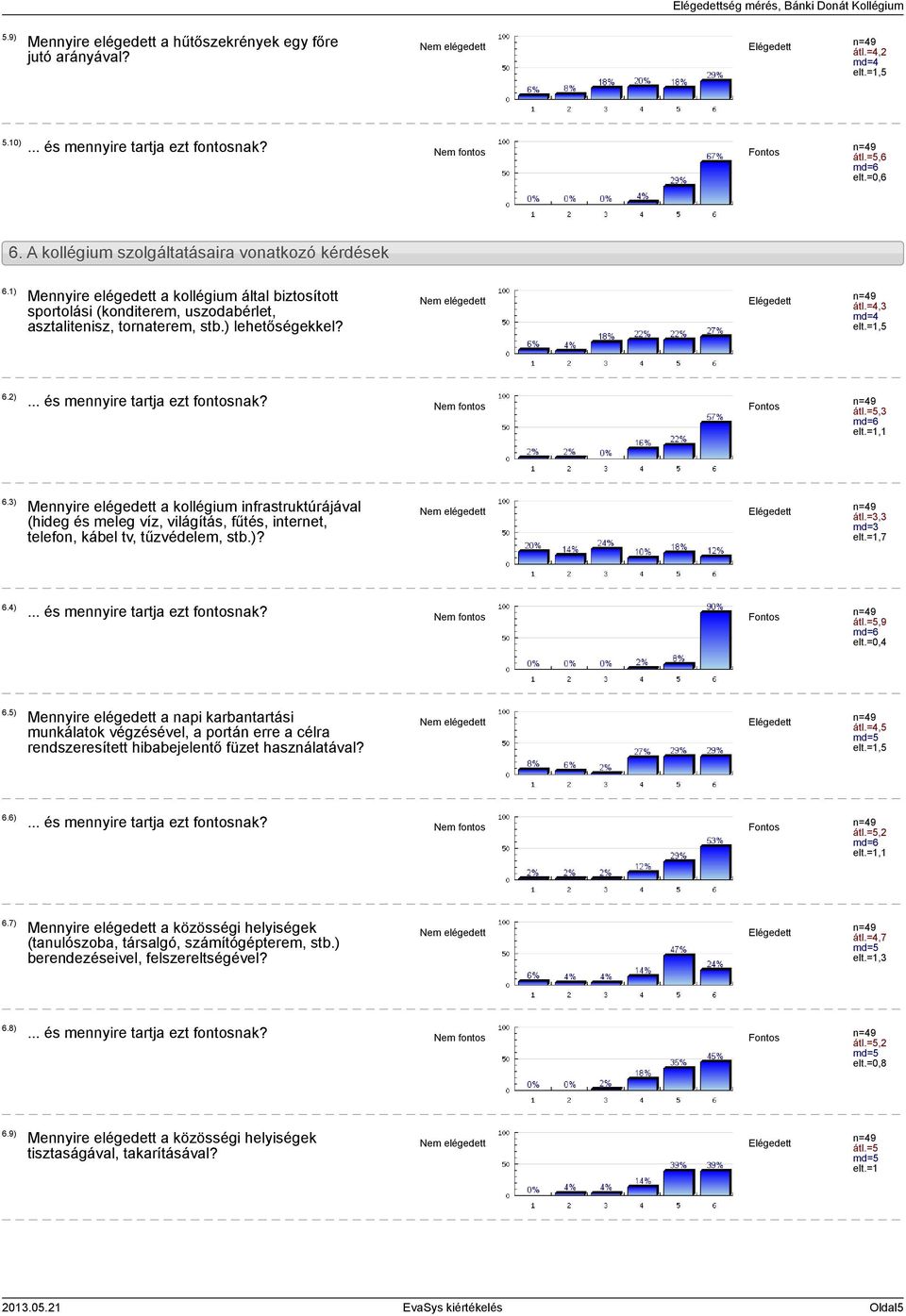Viewport: 906px width, 1316px height.
Task: Click the 'elt.=0,8' value of question 6.8
Action: 869,1063
